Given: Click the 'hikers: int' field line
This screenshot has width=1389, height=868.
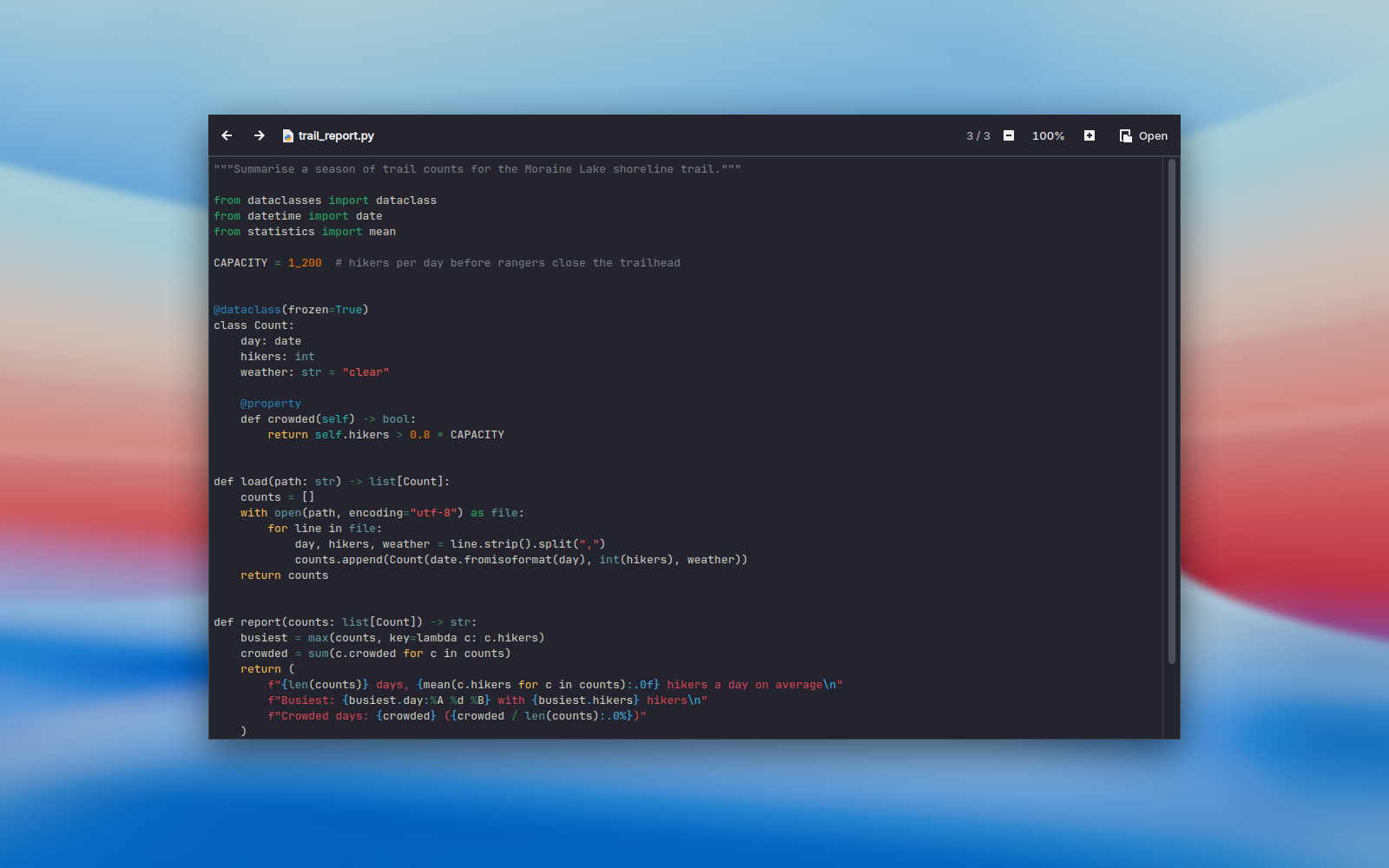Looking at the screenshot, I should (278, 357).
